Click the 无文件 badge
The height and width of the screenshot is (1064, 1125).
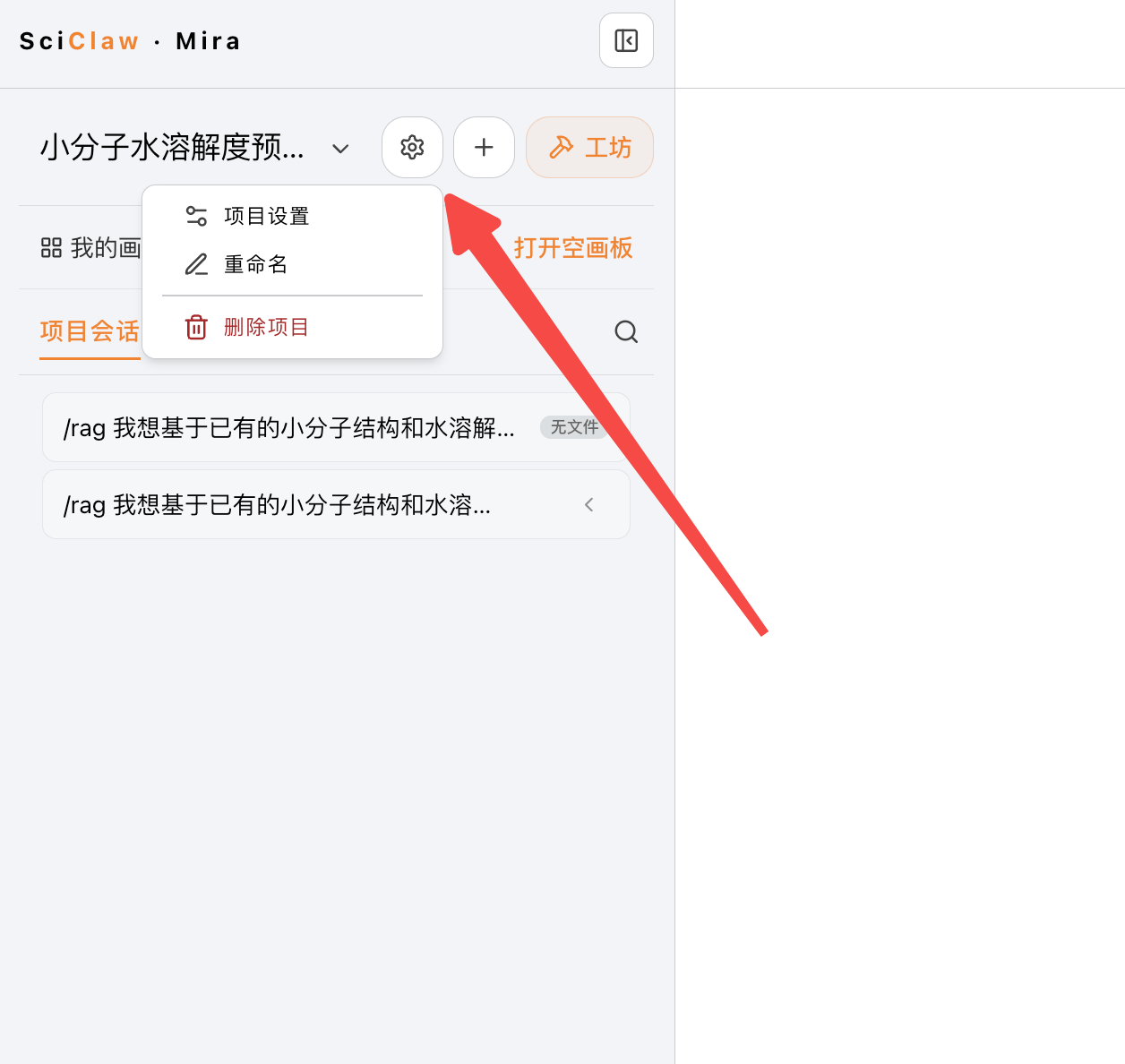coord(574,427)
